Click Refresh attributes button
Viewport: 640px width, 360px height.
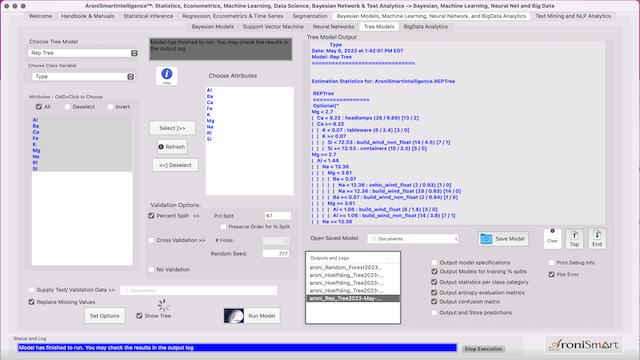pyautogui.click(x=172, y=147)
